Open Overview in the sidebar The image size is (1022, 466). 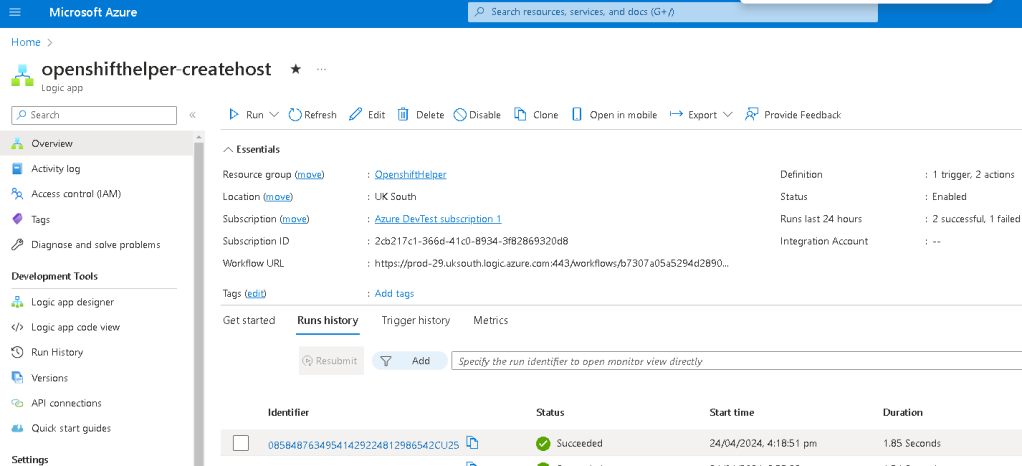tap(96, 143)
